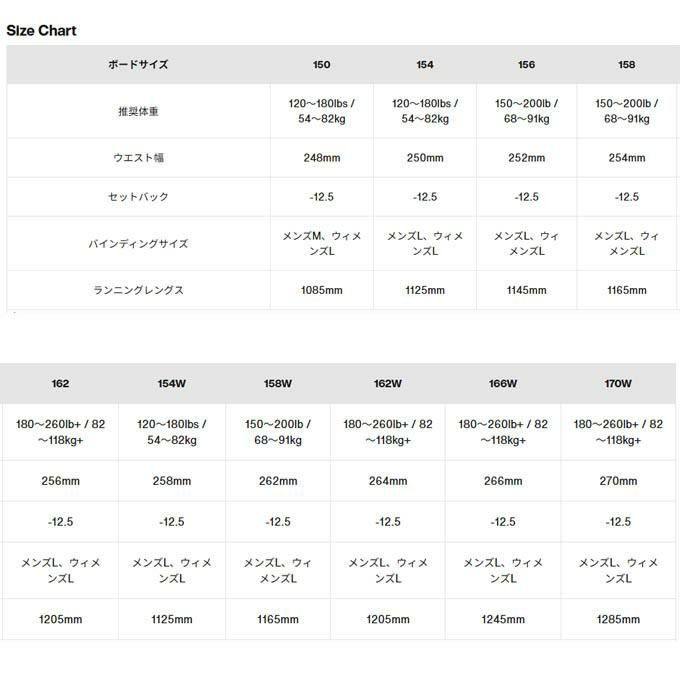
Task: Click the 150 column header
Action: coord(322,65)
